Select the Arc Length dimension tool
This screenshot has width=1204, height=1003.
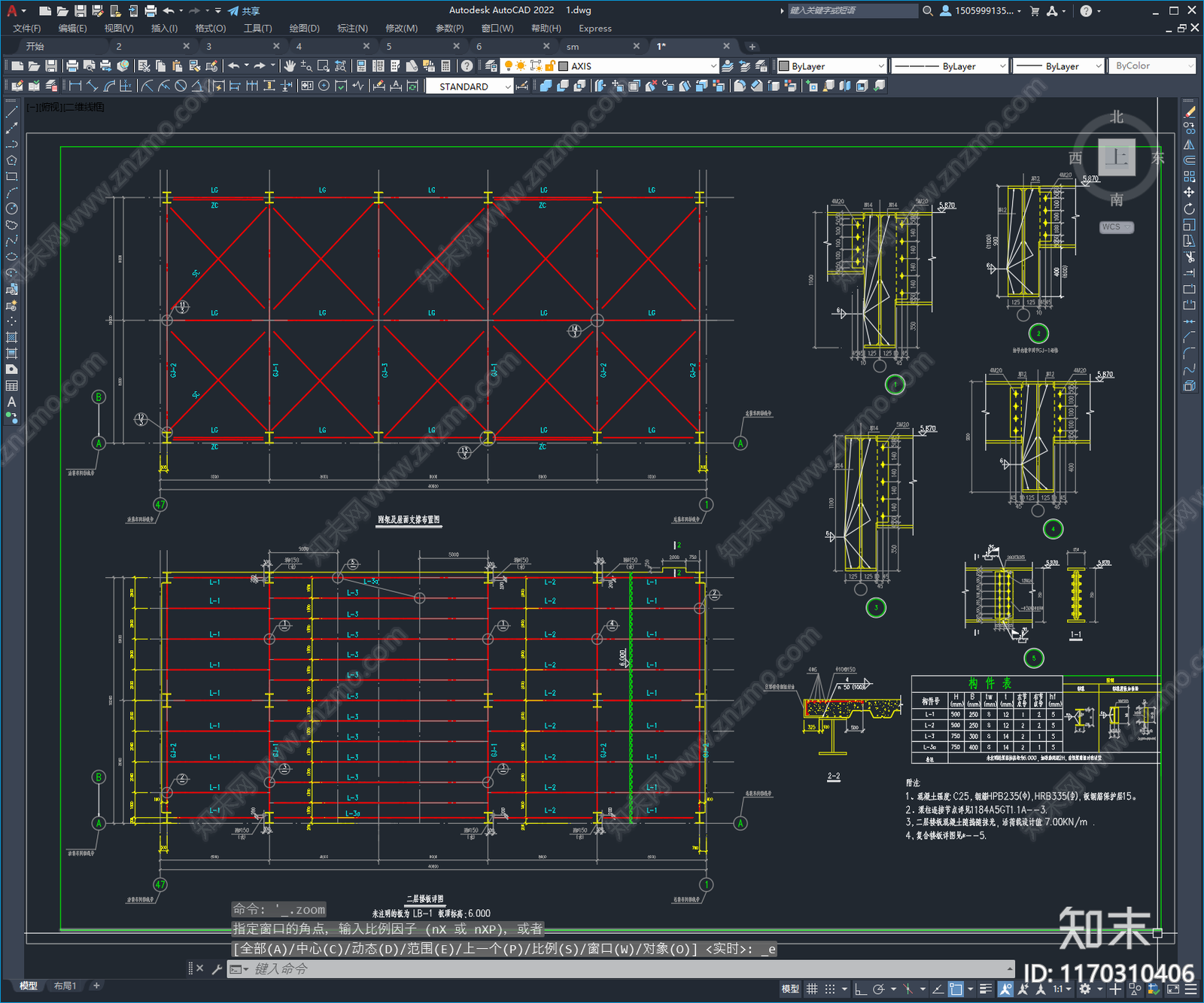click(109, 87)
